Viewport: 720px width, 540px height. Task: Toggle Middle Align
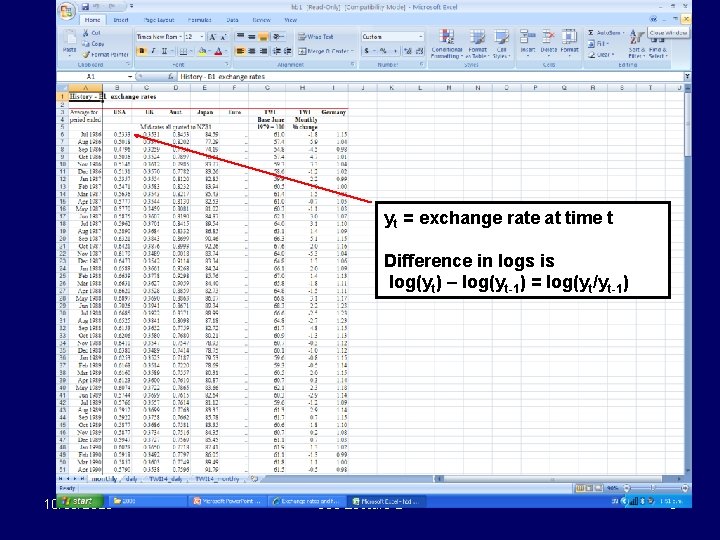click(x=252, y=37)
